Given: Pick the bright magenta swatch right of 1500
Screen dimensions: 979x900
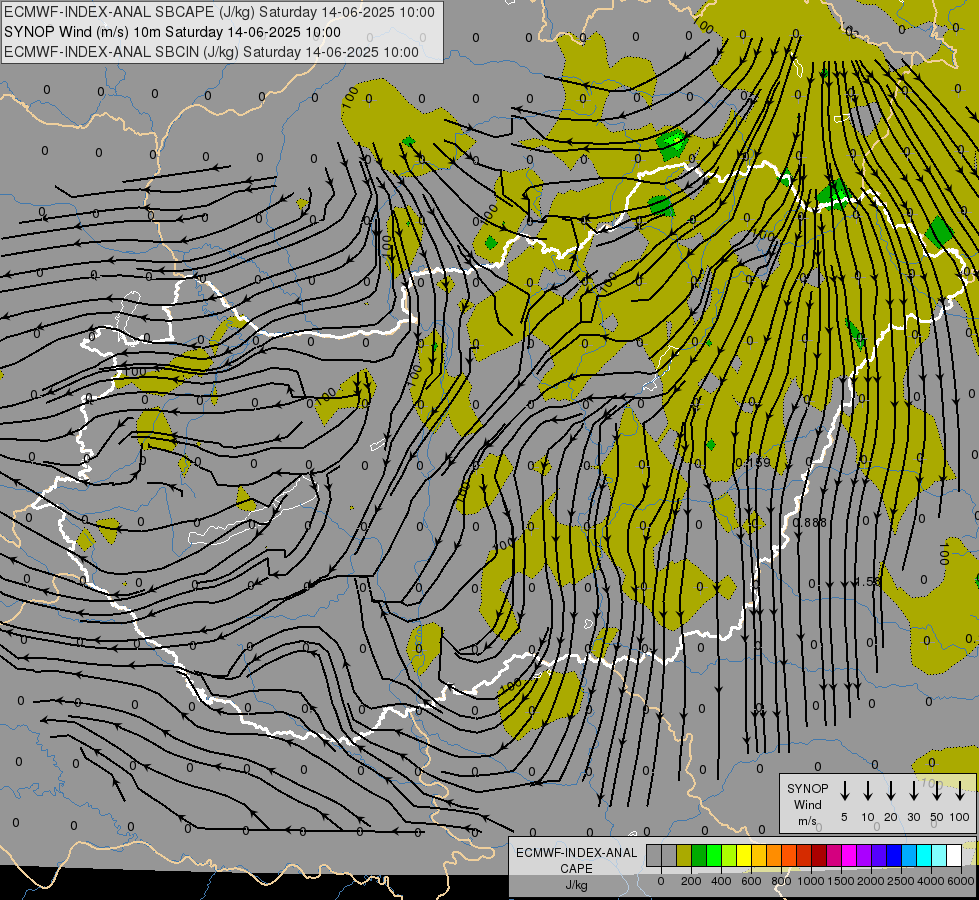Looking at the screenshot, I should (849, 855).
